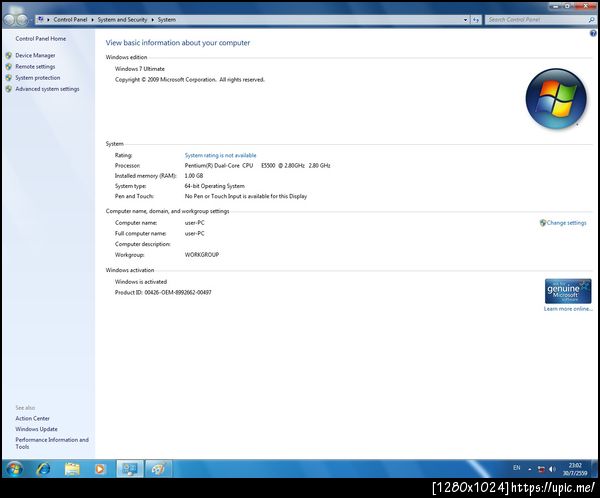Click Control Panel in the breadcrumb

70,20
